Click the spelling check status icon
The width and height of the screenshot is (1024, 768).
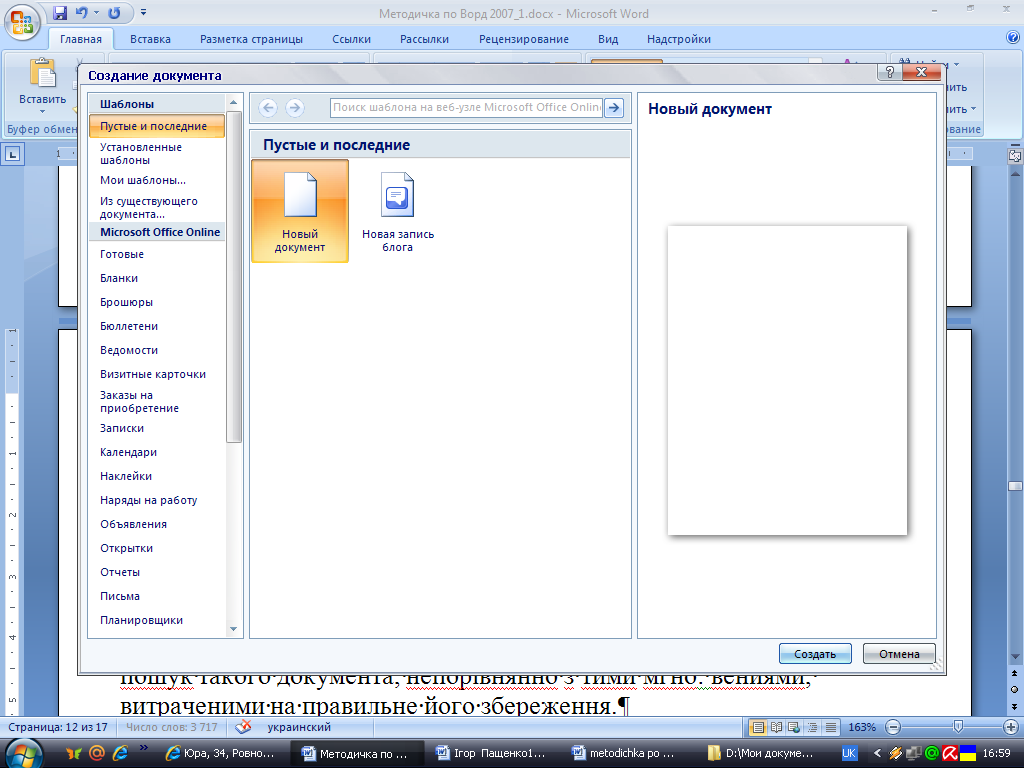pyautogui.click(x=243, y=727)
